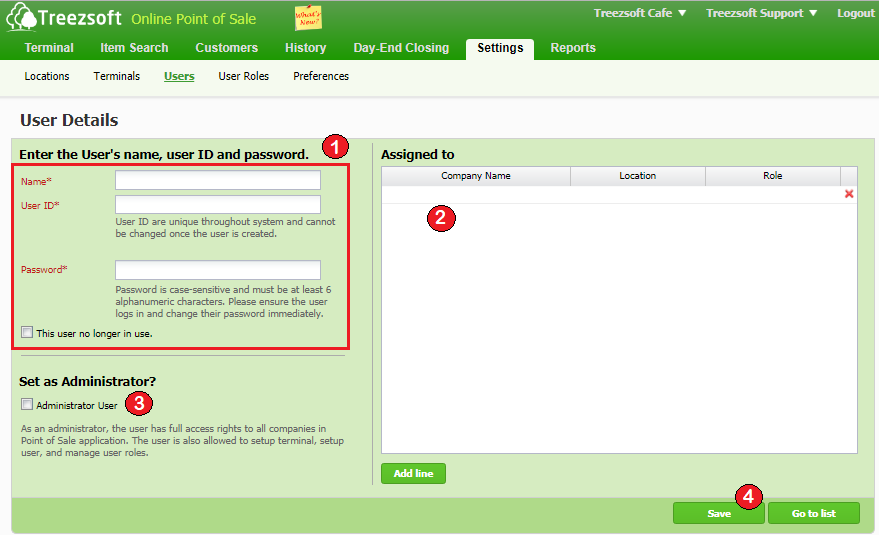Tick 'This user no longer in use'
This screenshot has width=879, height=535.
(27, 333)
